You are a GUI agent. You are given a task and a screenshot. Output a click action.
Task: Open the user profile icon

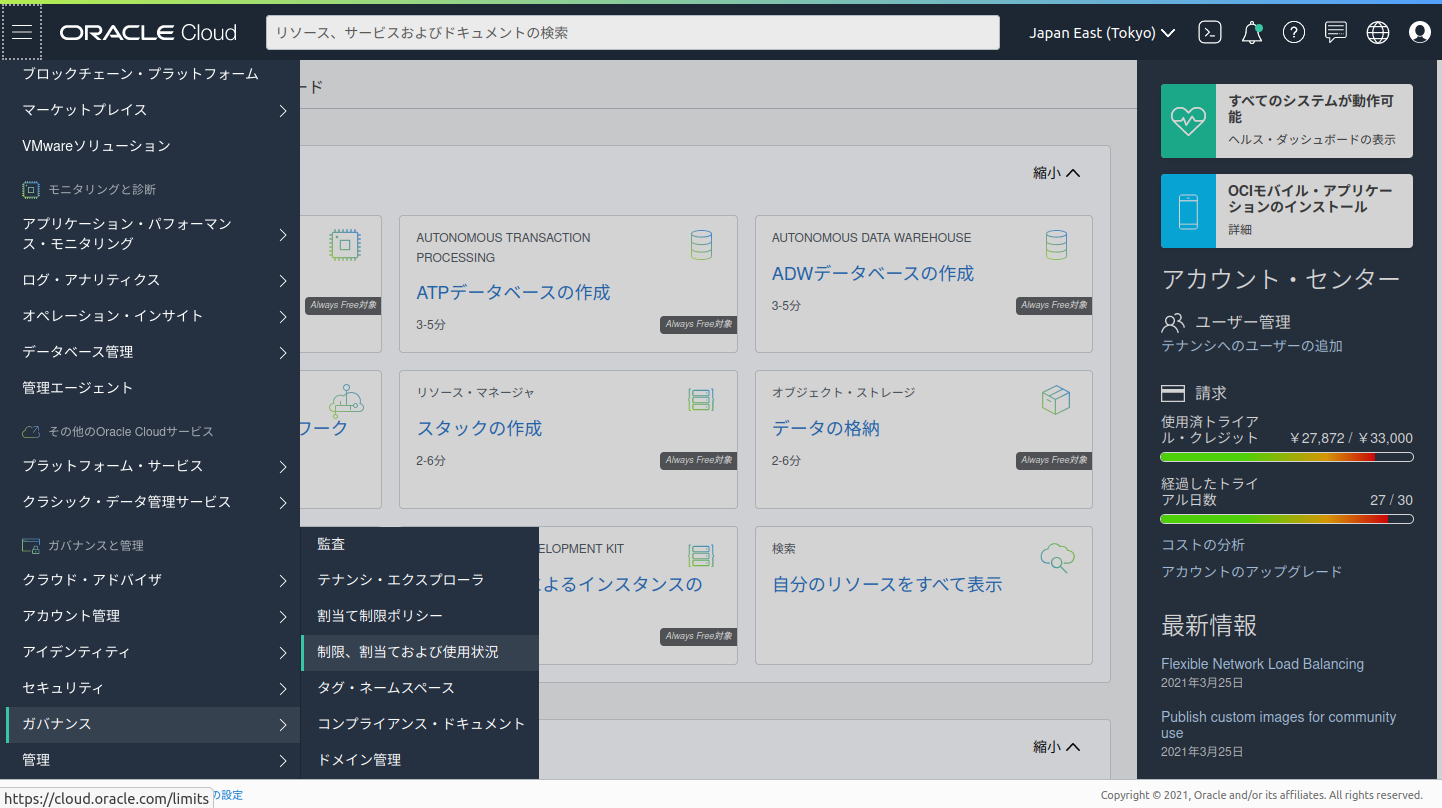click(1420, 33)
